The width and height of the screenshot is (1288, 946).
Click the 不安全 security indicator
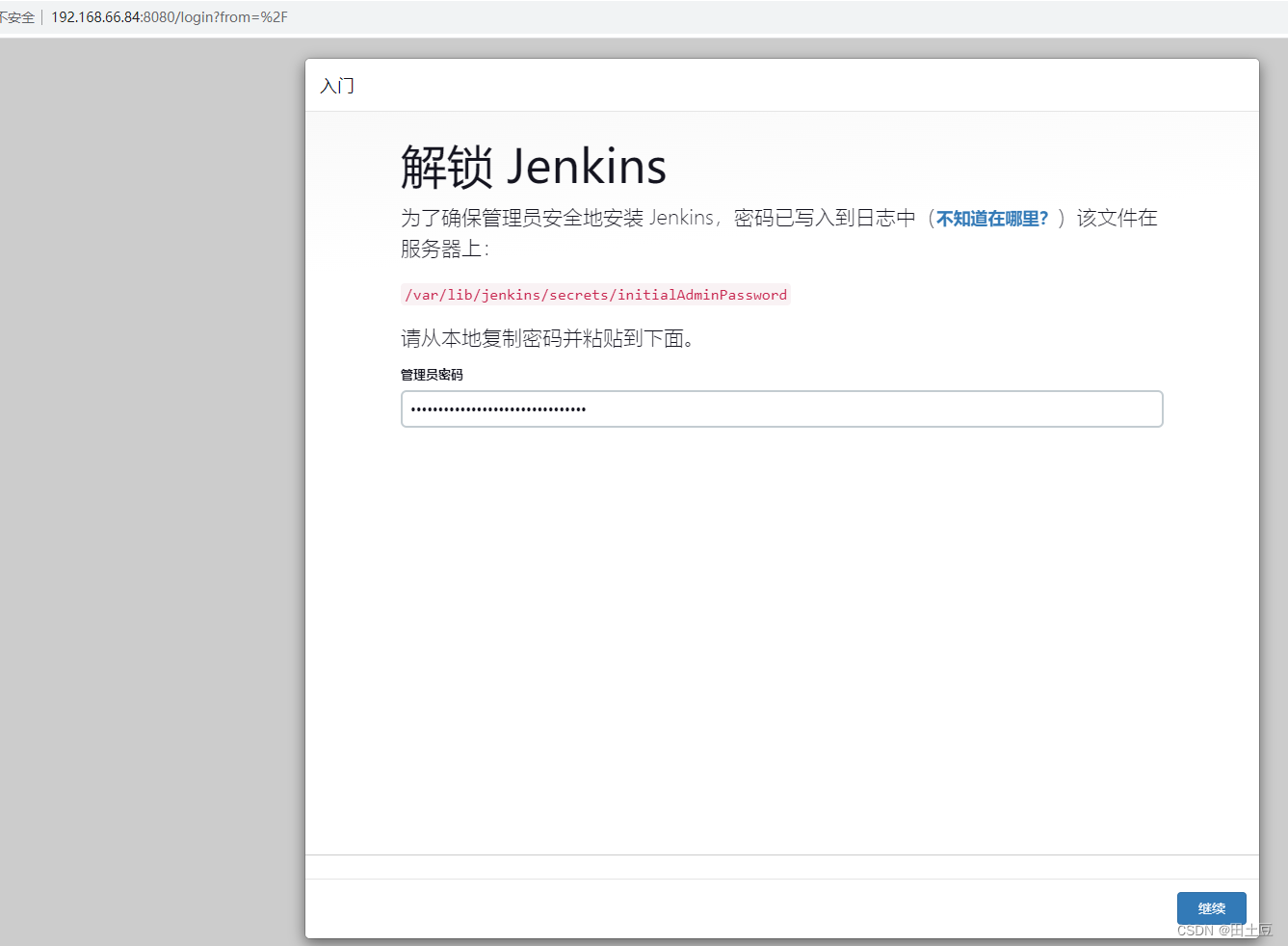click(17, 17)
